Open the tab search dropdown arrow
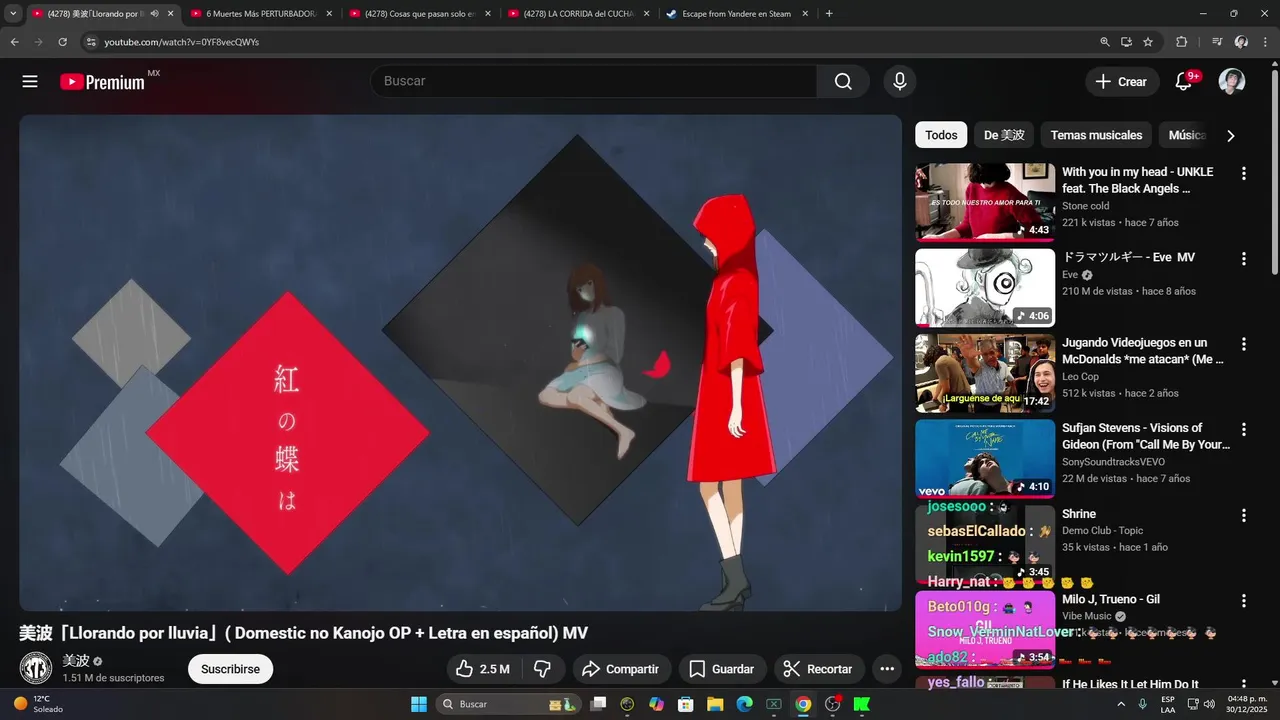 [x=13, y=14]
